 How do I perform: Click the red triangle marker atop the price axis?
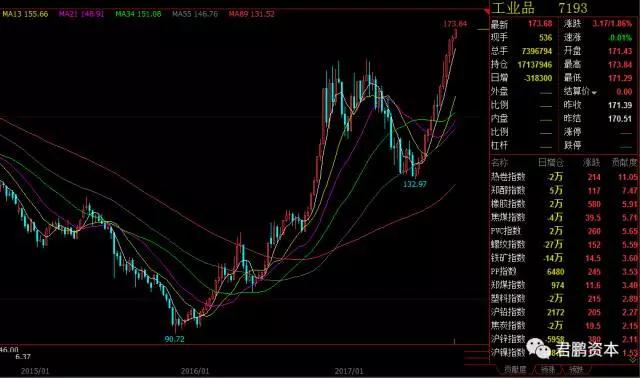[487, 11]
